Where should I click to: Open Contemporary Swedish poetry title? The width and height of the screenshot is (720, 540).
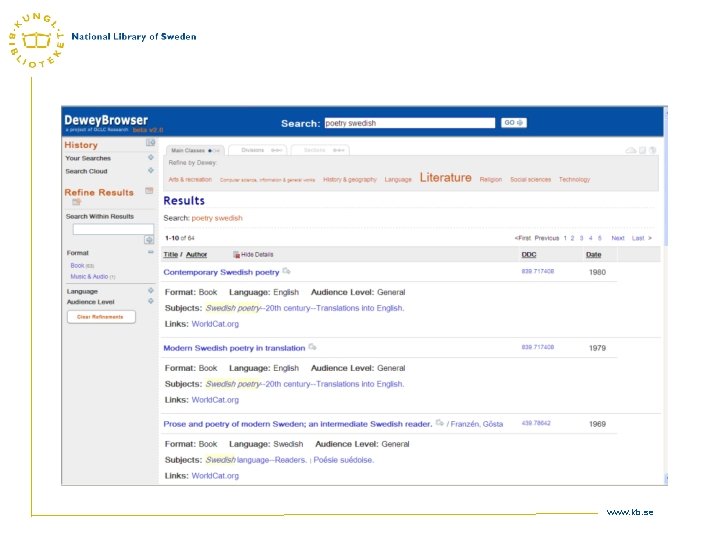(x=221, y=272)
